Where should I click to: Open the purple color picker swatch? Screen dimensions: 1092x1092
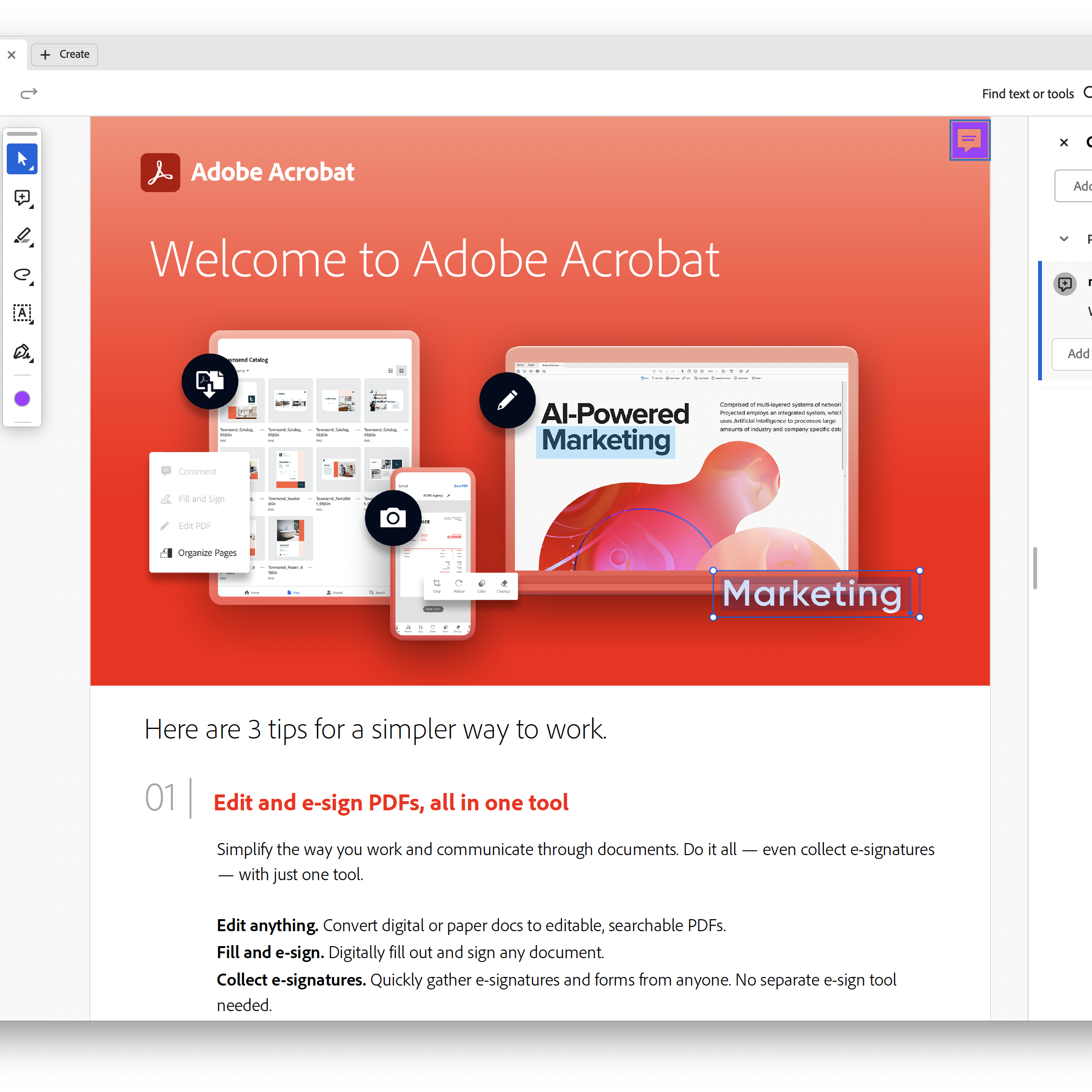22,399
